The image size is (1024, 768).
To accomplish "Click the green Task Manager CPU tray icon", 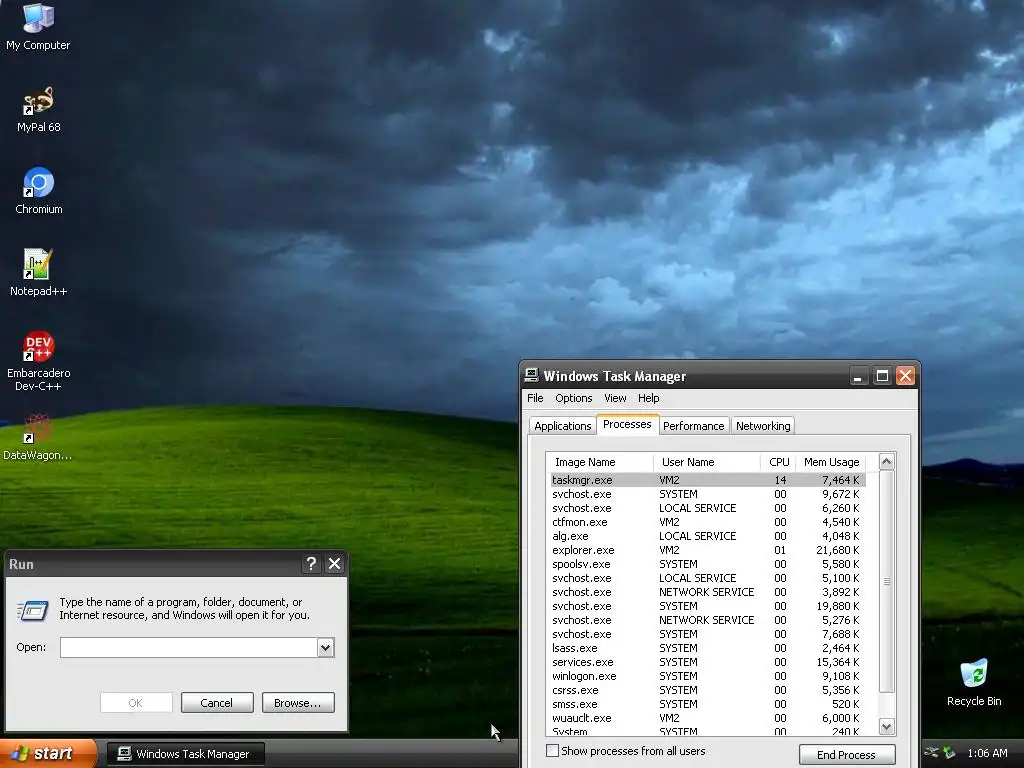I will tap(950, 753).
